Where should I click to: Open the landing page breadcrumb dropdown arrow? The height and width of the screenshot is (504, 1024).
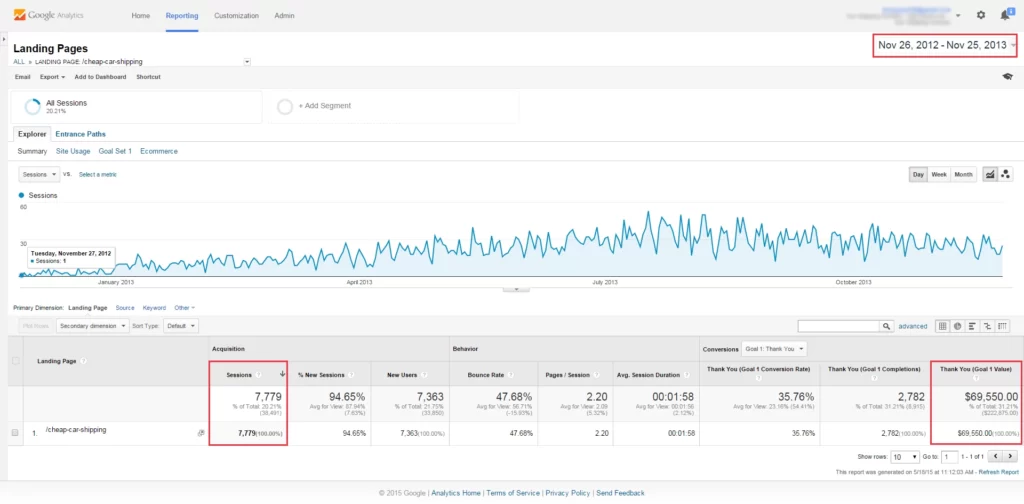click(x=248, y=62)
